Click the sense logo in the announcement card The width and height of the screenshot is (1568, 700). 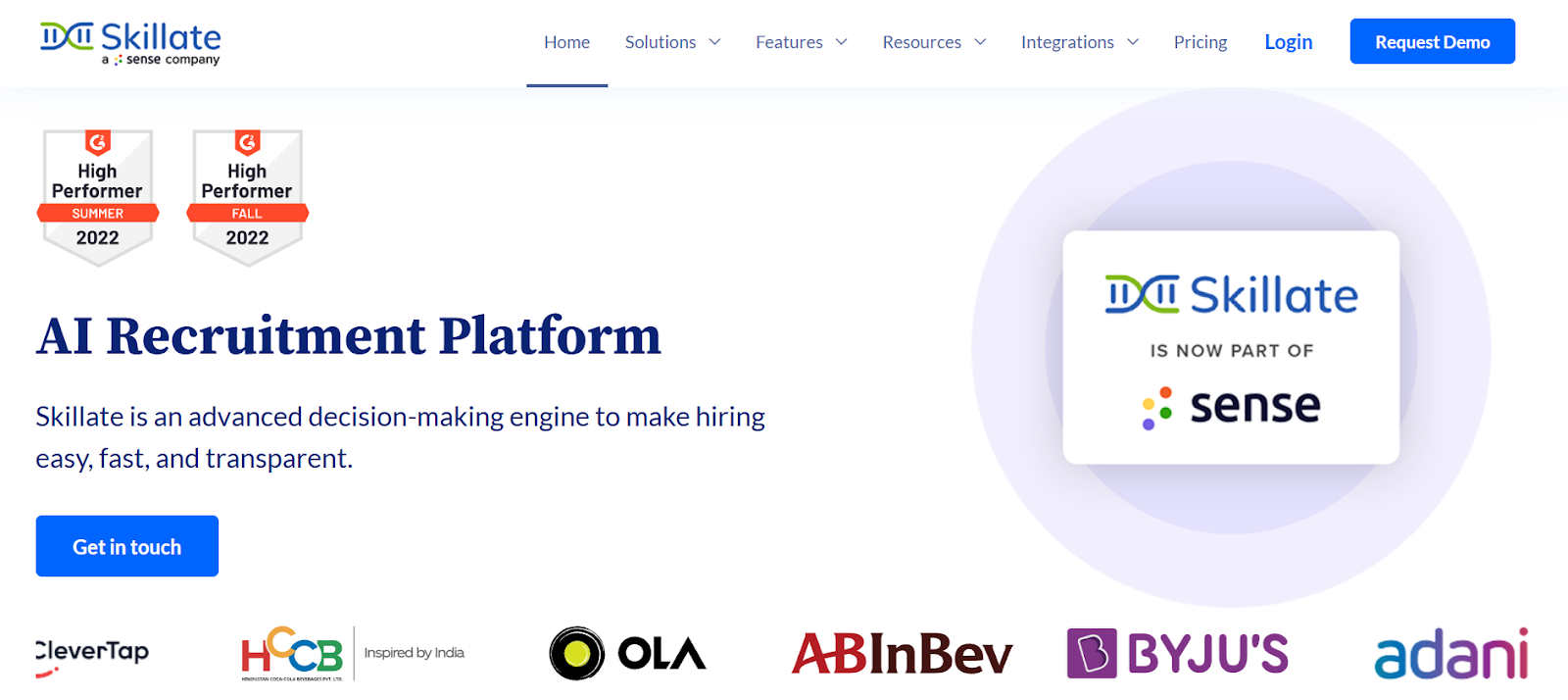tap(1231, 407)
